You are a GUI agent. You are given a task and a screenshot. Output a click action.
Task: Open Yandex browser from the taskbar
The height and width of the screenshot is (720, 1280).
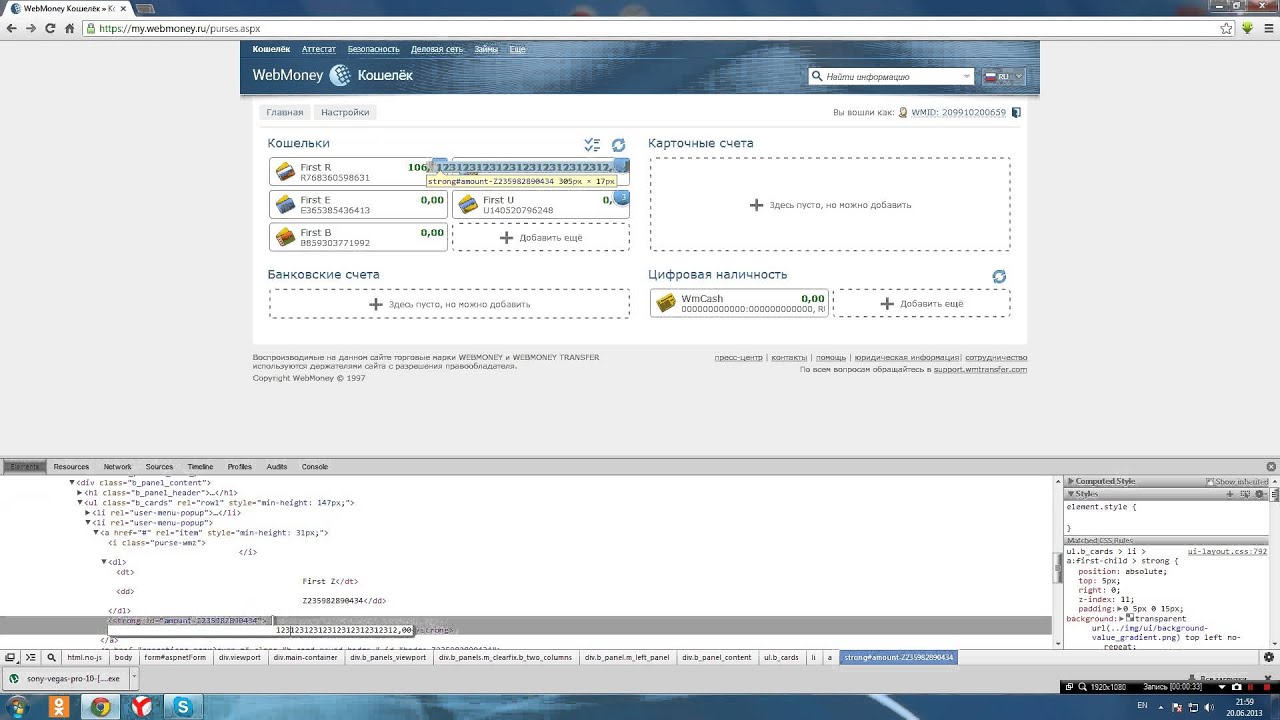[140, 707]
